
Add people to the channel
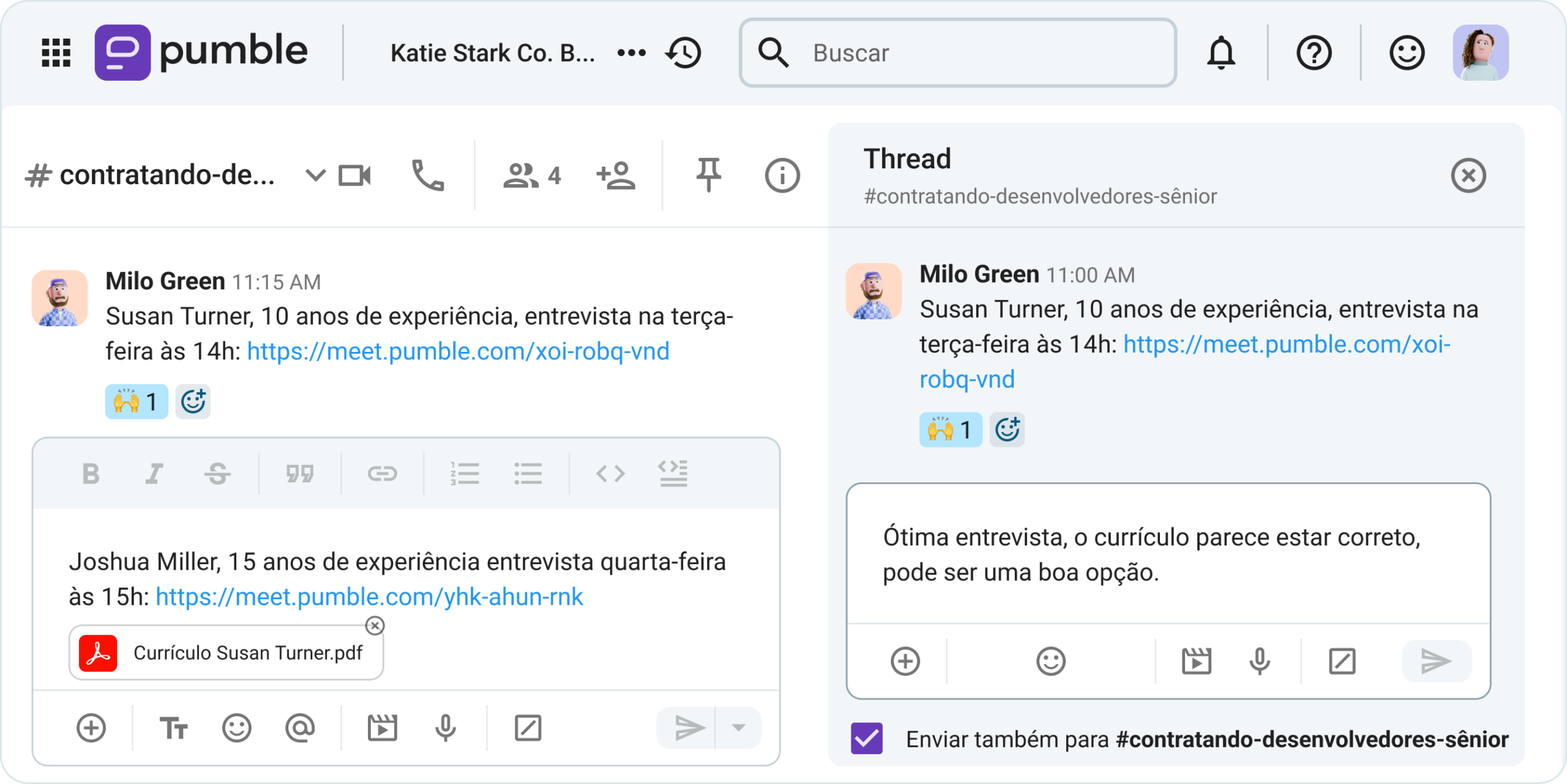[x=615, y=175]
